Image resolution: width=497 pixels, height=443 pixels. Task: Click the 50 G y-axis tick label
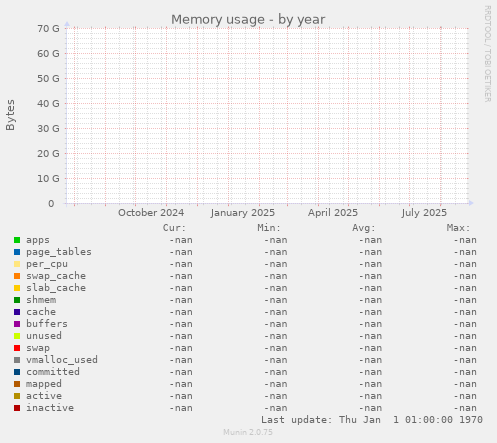48,79
